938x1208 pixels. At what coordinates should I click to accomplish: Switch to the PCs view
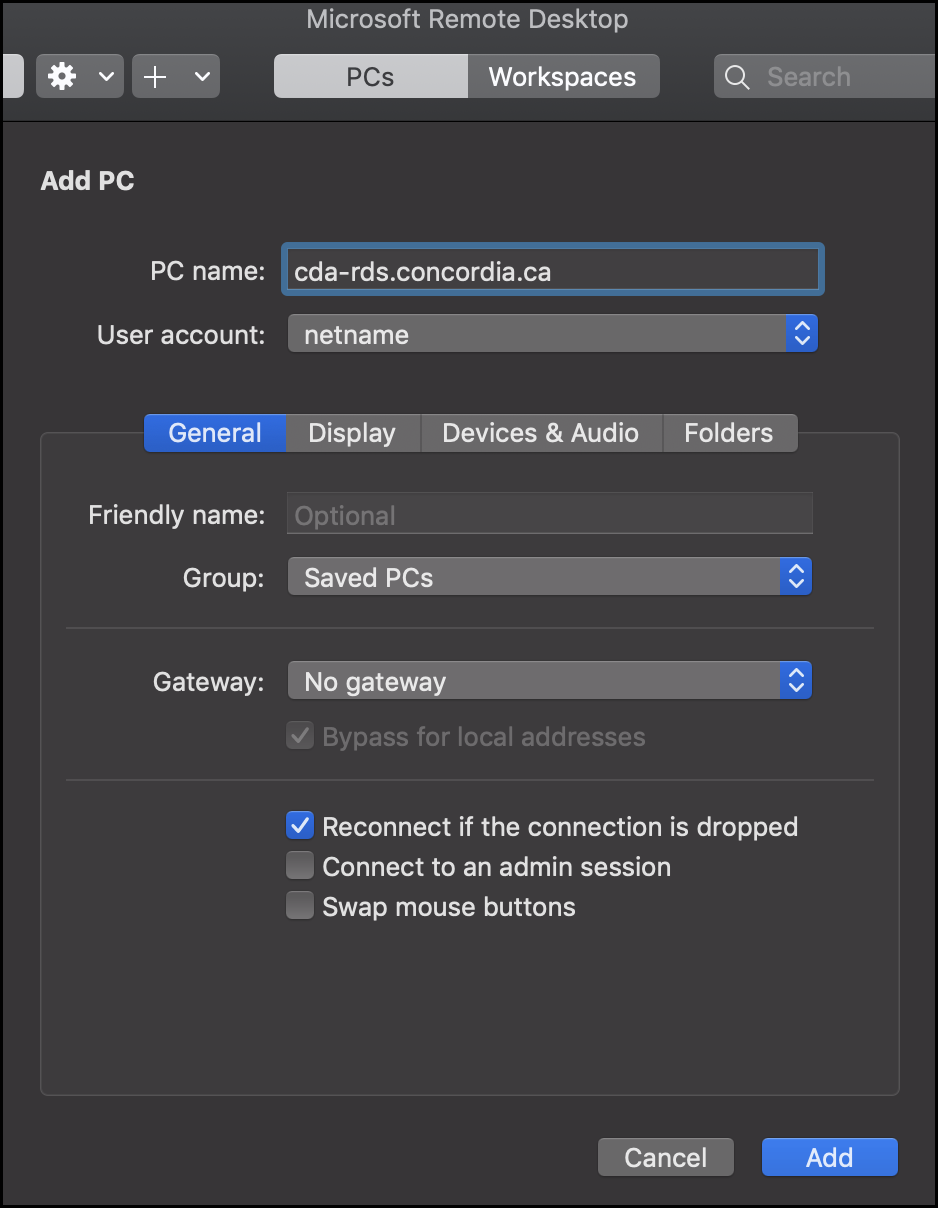[x=370, y=77]
